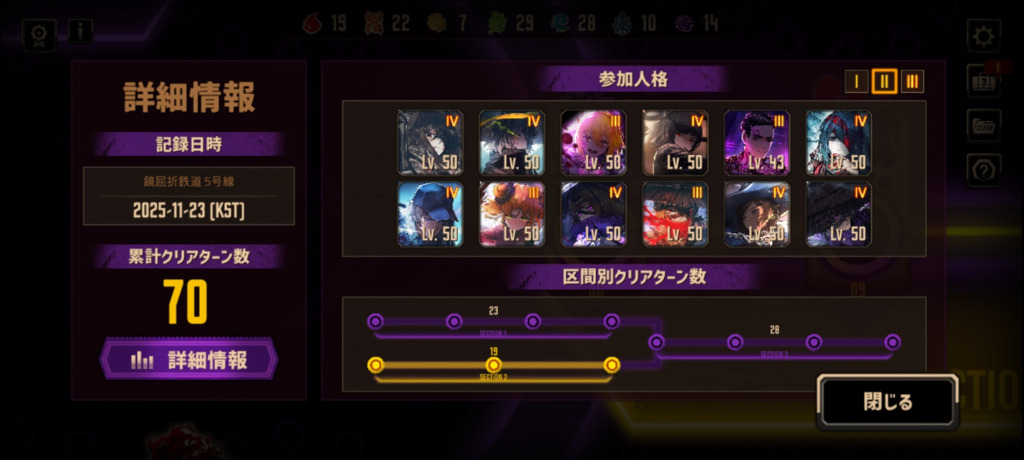Select the blue cap identity portrait
Image resolution: width=1024 pixels, height=460 pixels.
pyautogui.click(x=430, y=214)
